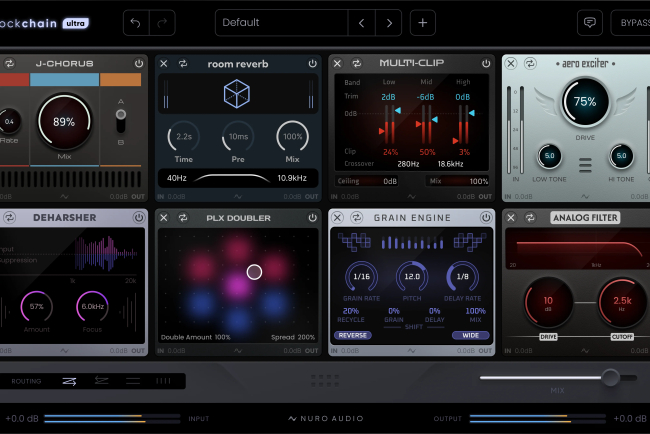
Task: Adjust the aero exciter Low Tone knob
Action: tap(549, 156)
